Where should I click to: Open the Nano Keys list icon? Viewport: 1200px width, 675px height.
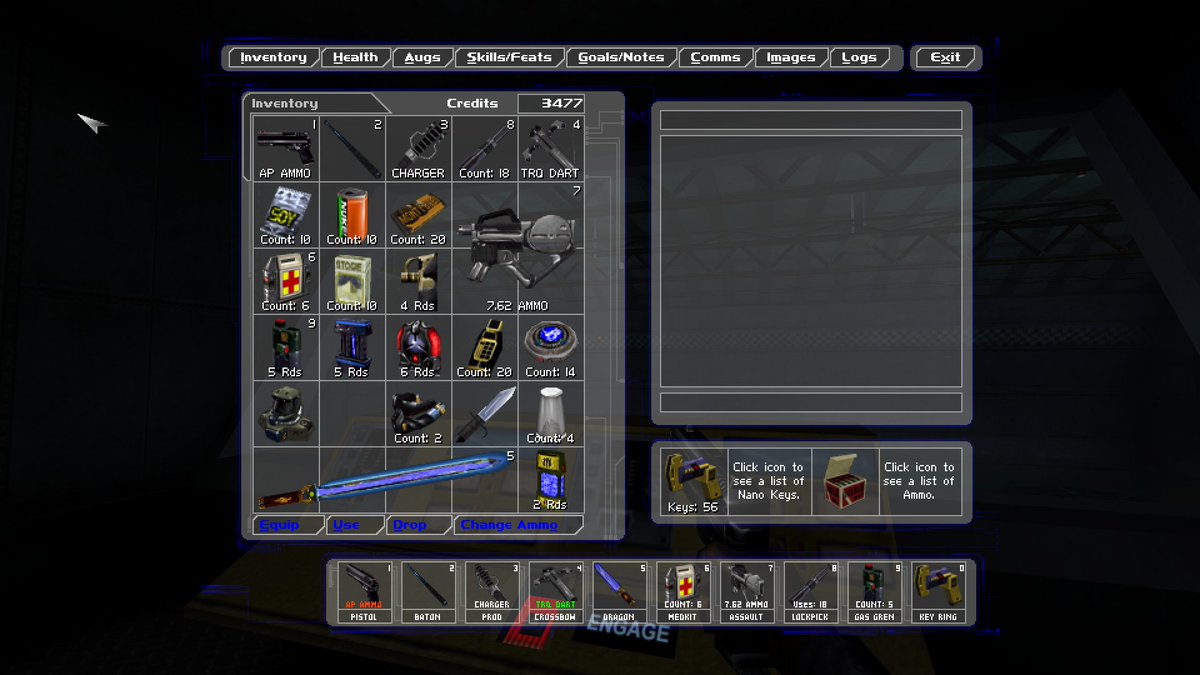pyautogui.click(x=694, y=482)
